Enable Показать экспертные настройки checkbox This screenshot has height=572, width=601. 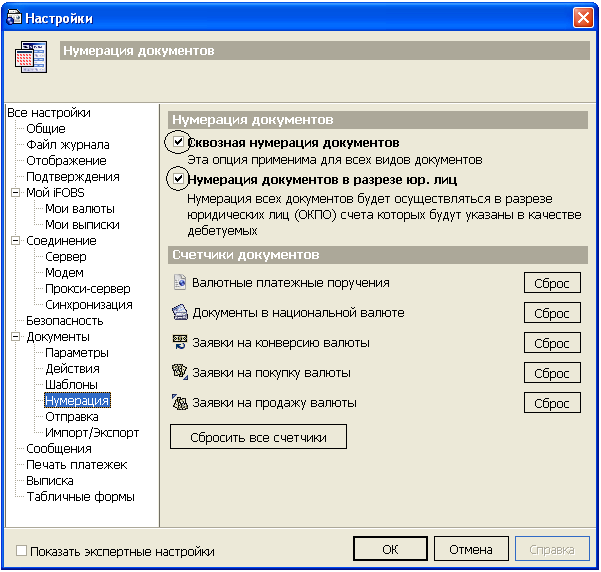[21, 551]
